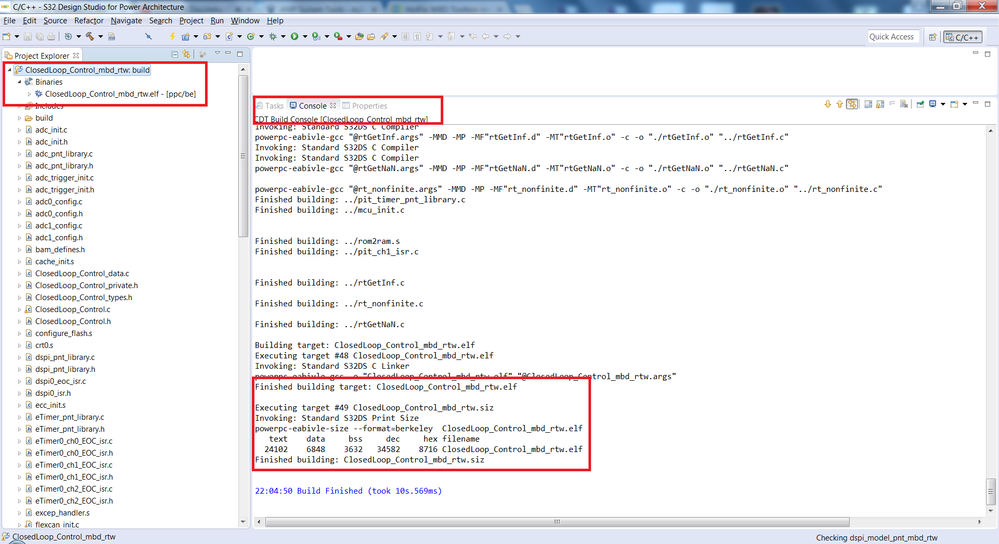Open the Project Explorer View Menu
The width and height of the screenshot is (999, 544).
click(217, 54)
